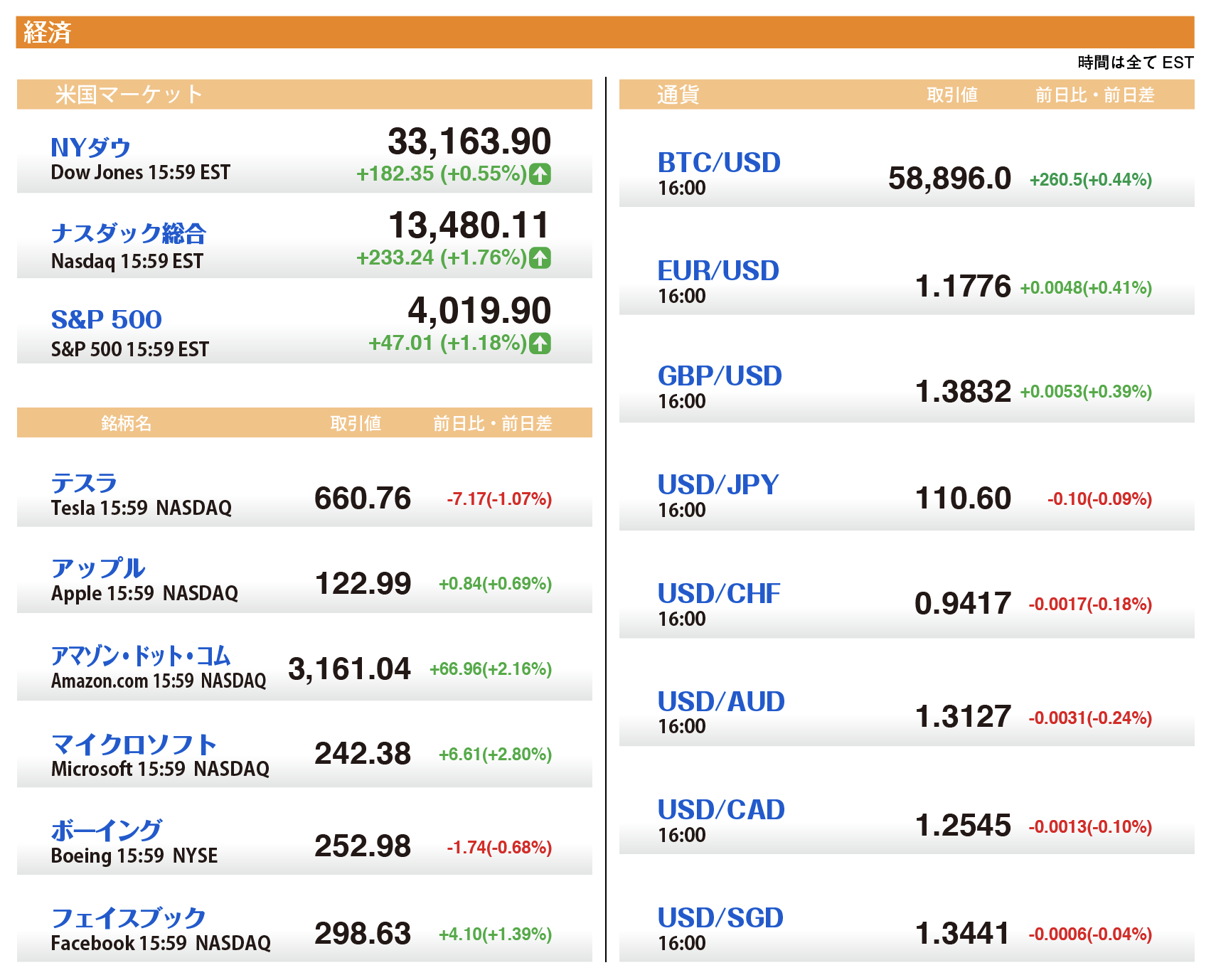
Task: Open the アマゾン・ドット・コム stock link
Action: (x=141, y=655)
